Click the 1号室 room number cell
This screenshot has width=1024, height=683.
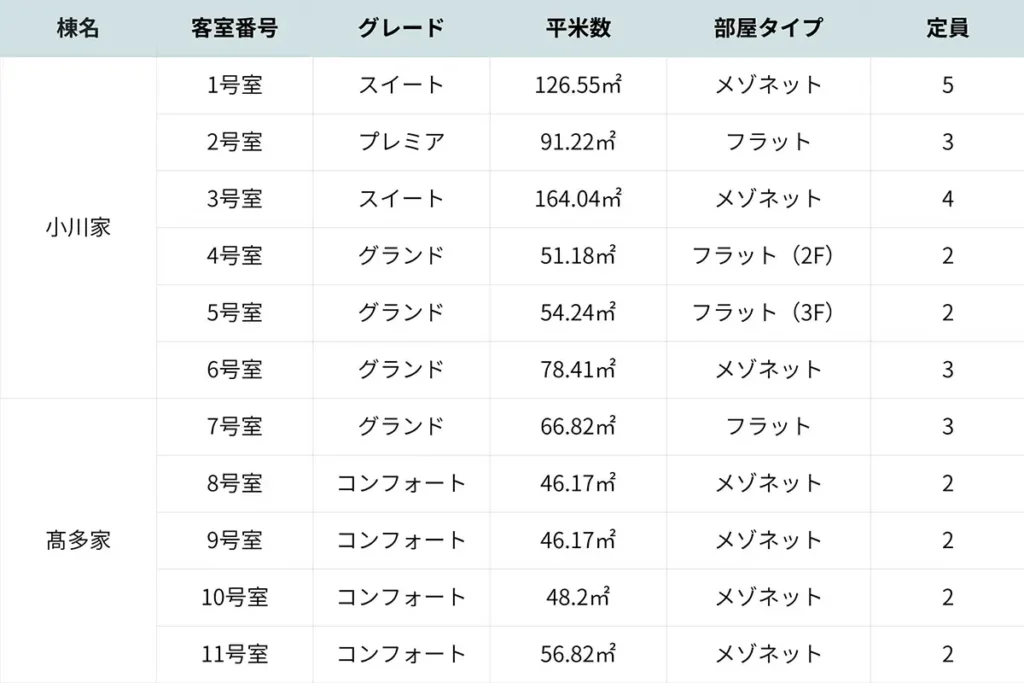[234, 85]
